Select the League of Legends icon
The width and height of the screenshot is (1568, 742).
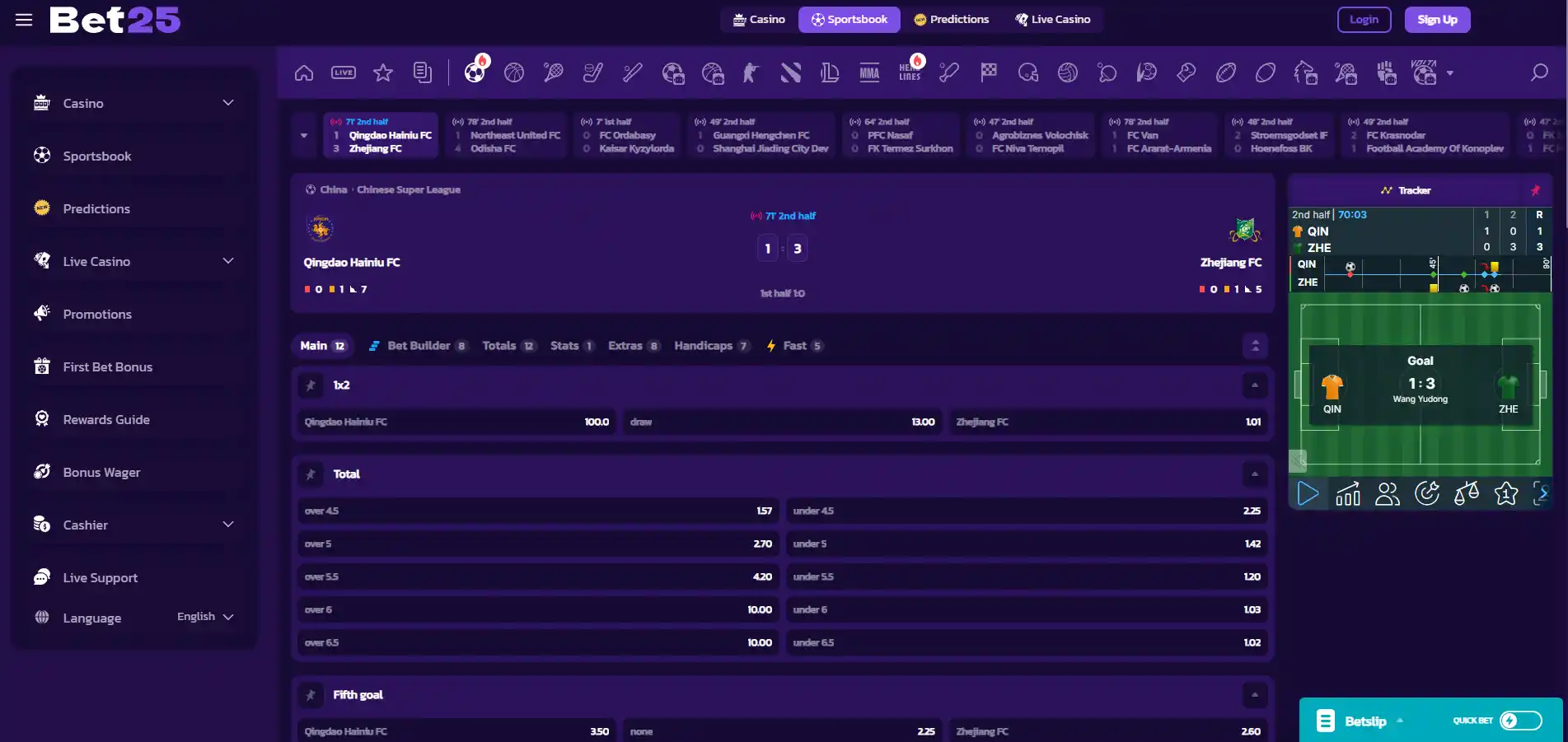830,73
